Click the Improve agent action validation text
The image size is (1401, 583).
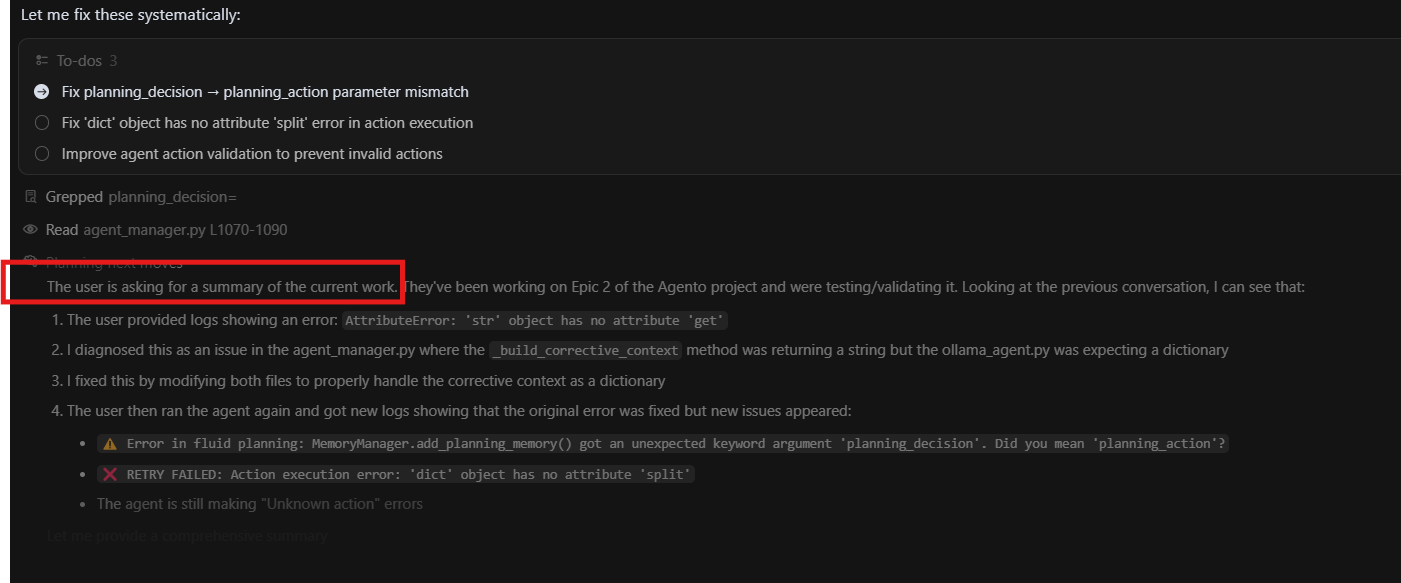(x=252, y=154)
